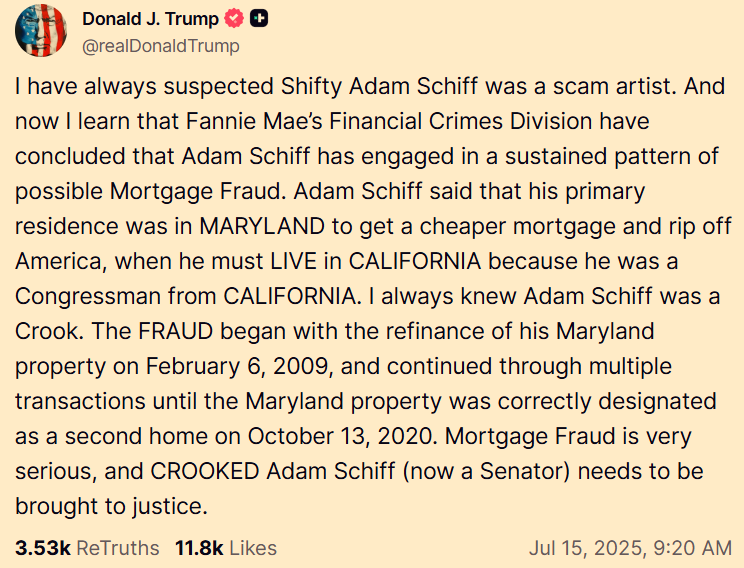Open the flag-themed profile avatar
Viewport: 744px width, 568px height.
41,31
